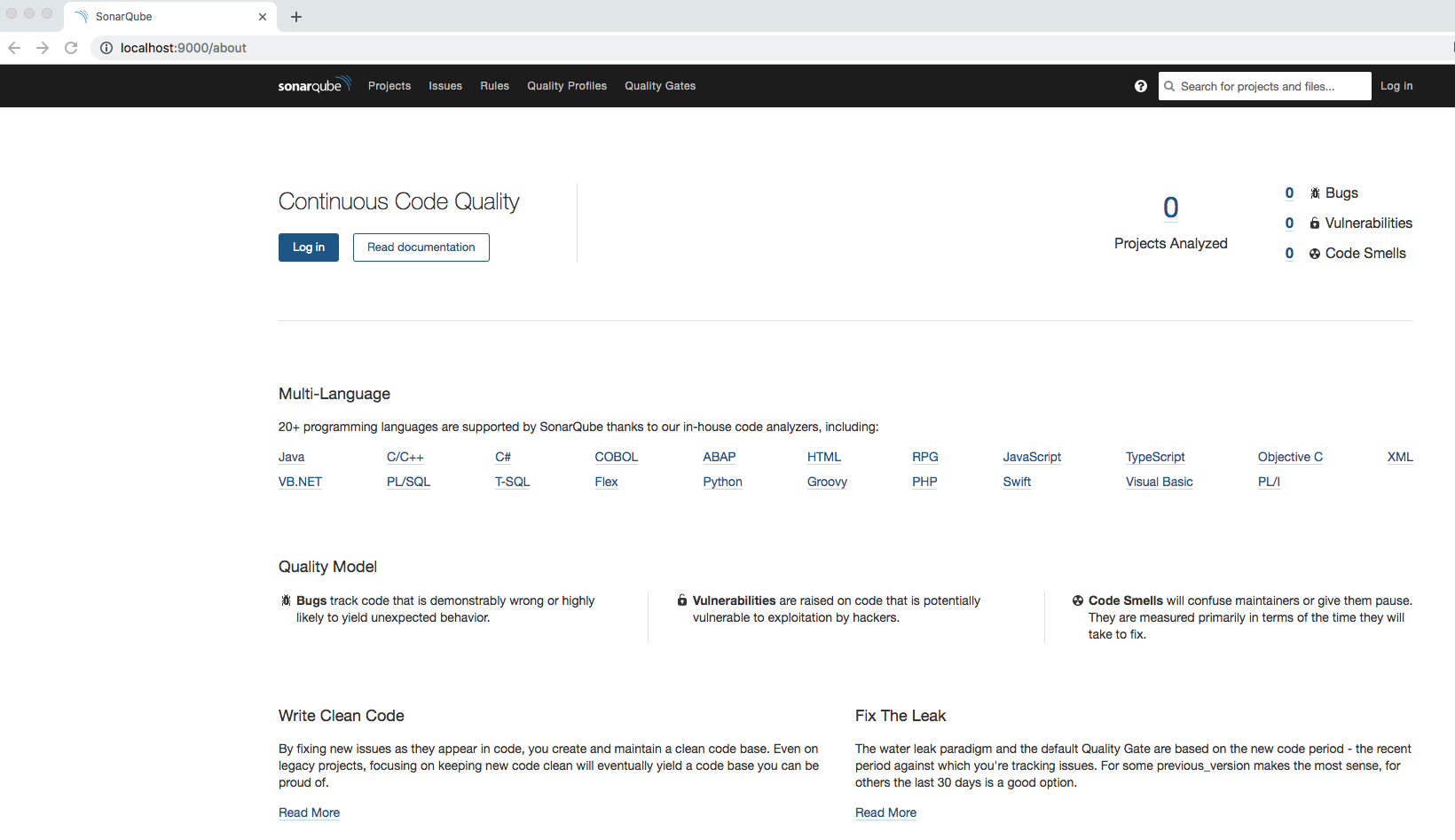1455x840 pixels.
Task: Open the T-SQL language link
Action: tap(512, 482)
